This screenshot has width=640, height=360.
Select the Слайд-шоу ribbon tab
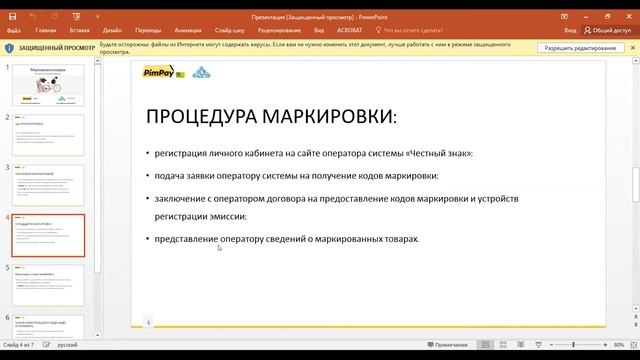230,30
